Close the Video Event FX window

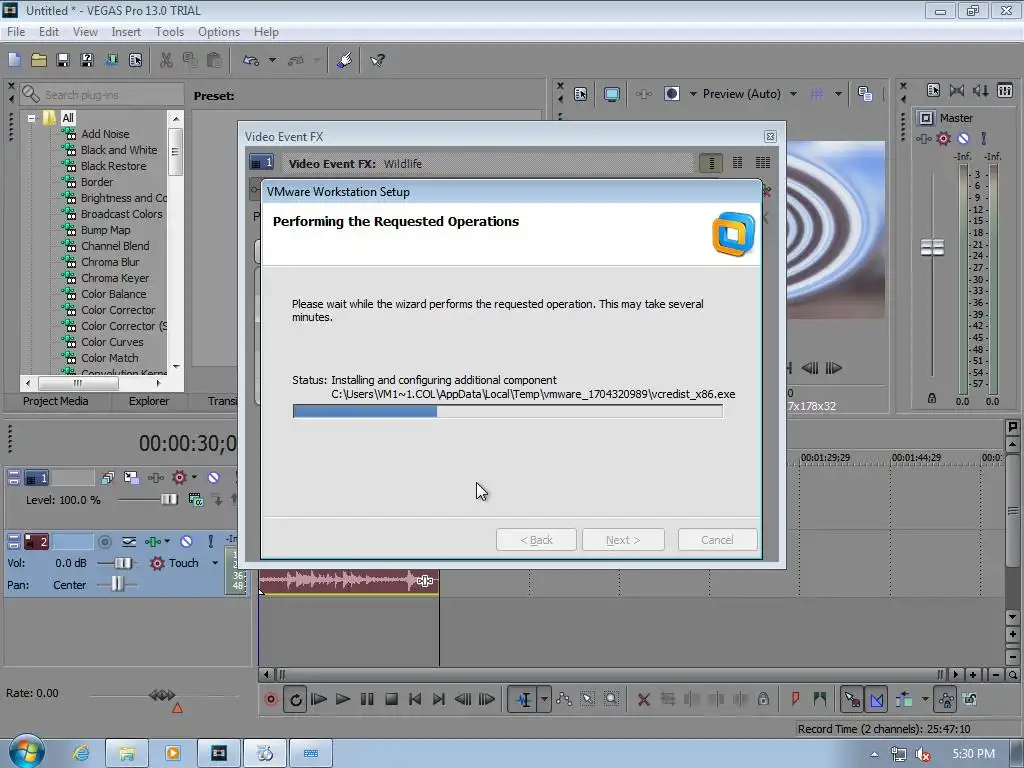770,136
